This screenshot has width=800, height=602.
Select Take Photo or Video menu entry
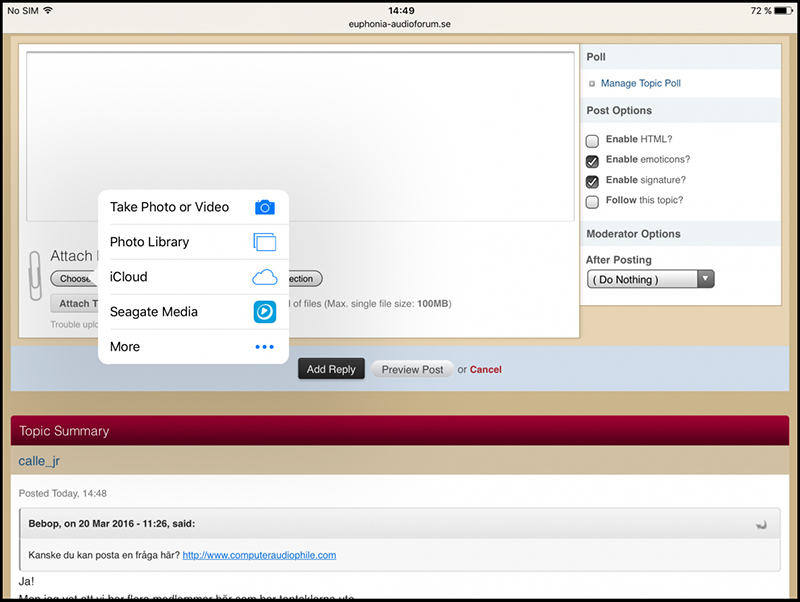click(170, 207)
